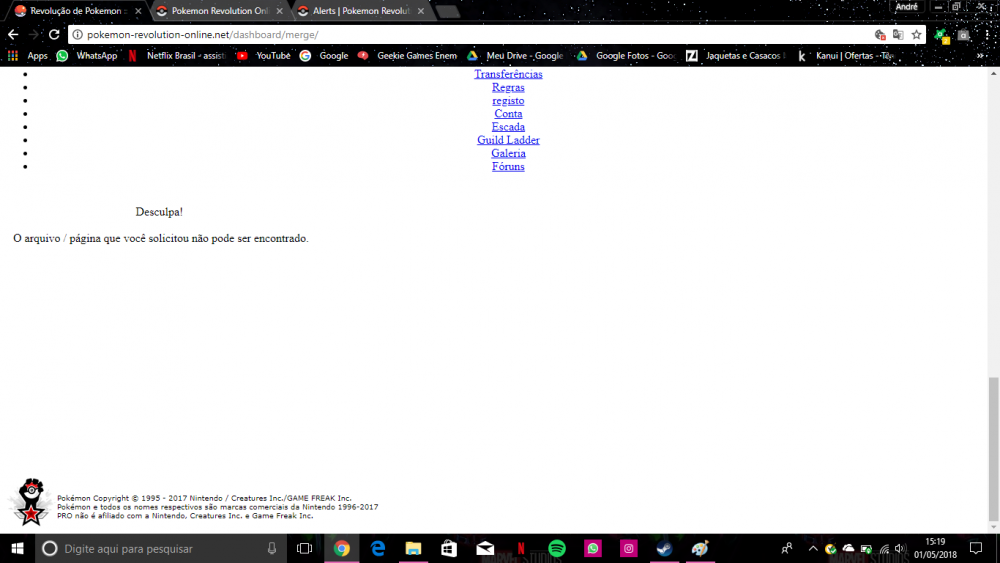
Task: Bookmark this page with the star icon
Action: tap(916, 34)
